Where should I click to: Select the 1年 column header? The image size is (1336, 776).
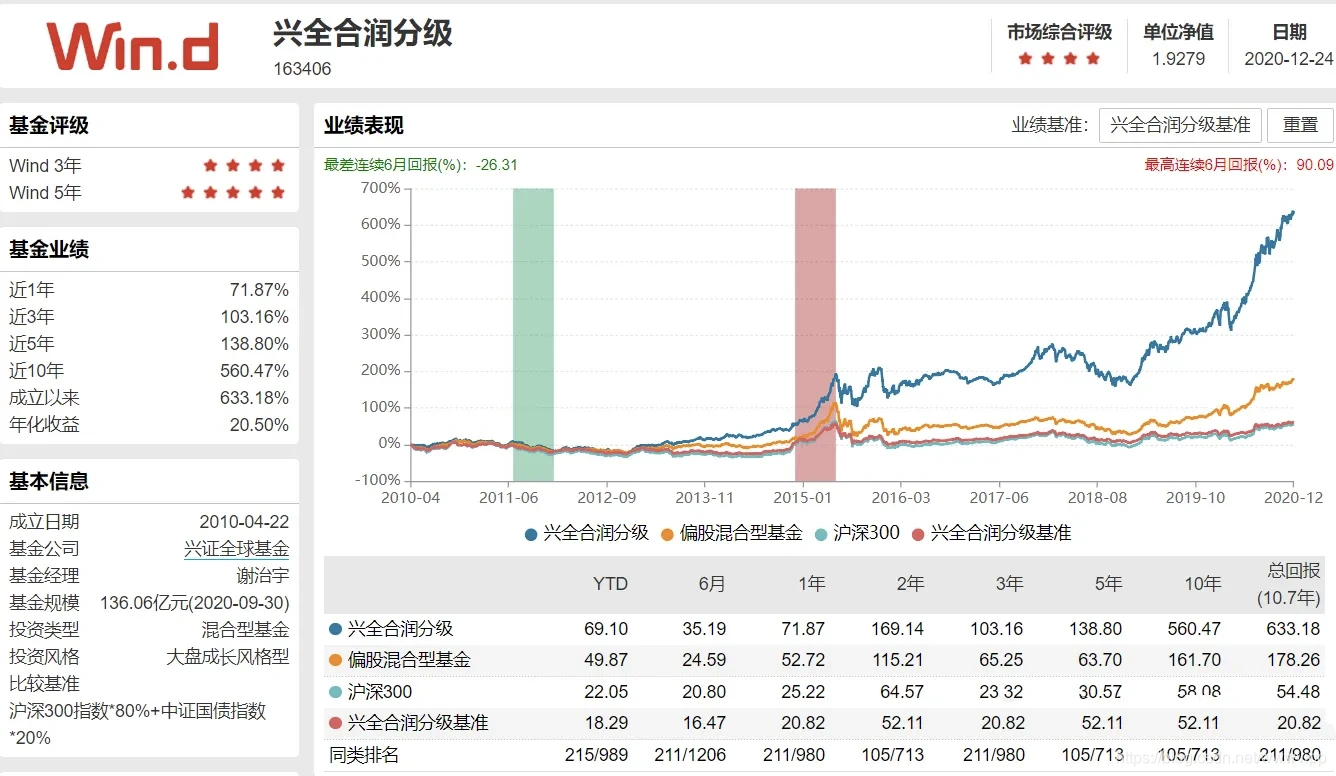click(x=811, y=584)
